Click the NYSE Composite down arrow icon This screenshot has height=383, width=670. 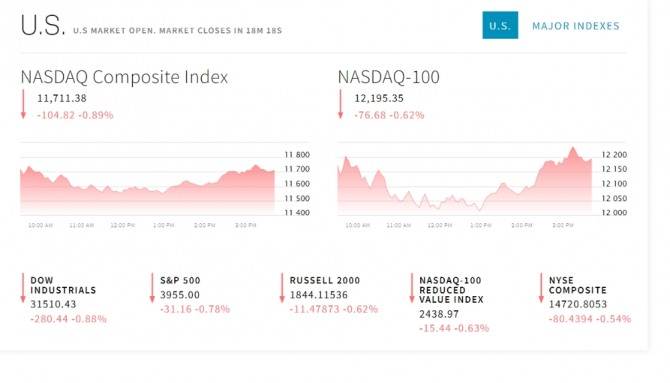(541, 289)
